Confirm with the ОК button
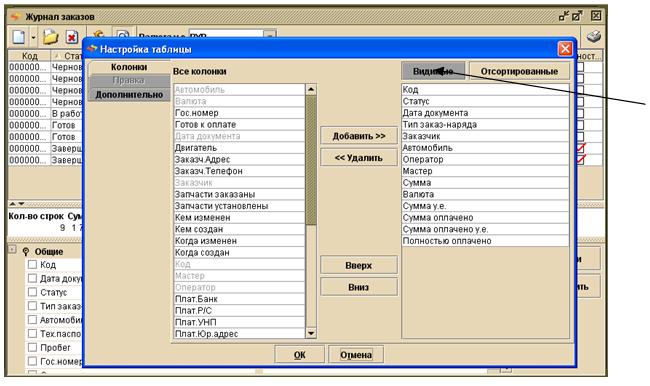The width and height of the screenshot is (650, 386). pyautogui.click(x=299, y=355)
